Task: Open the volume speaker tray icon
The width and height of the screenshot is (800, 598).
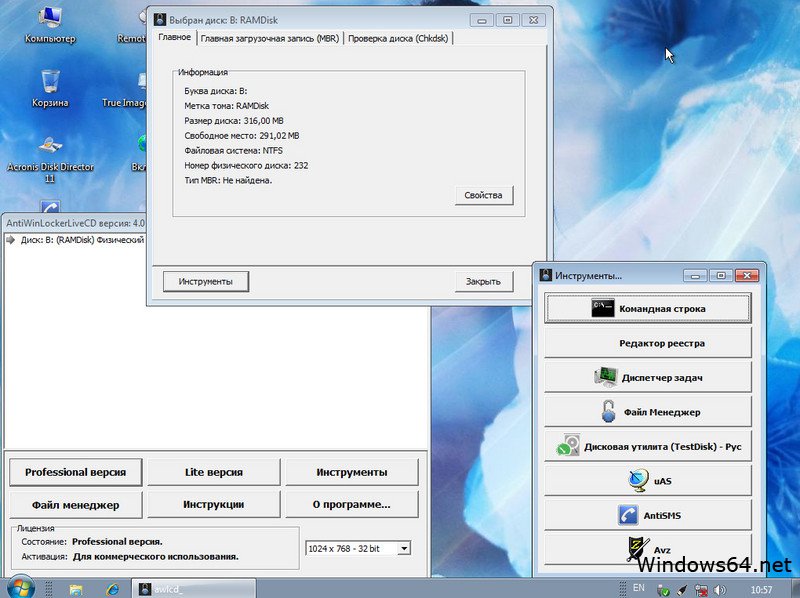Action: pyautogui.click(x=719, y=590)
